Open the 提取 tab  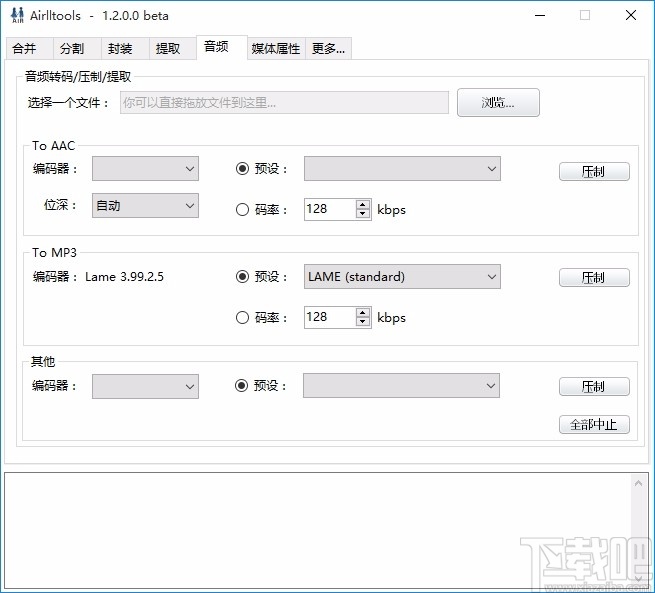tap(173, 48)
